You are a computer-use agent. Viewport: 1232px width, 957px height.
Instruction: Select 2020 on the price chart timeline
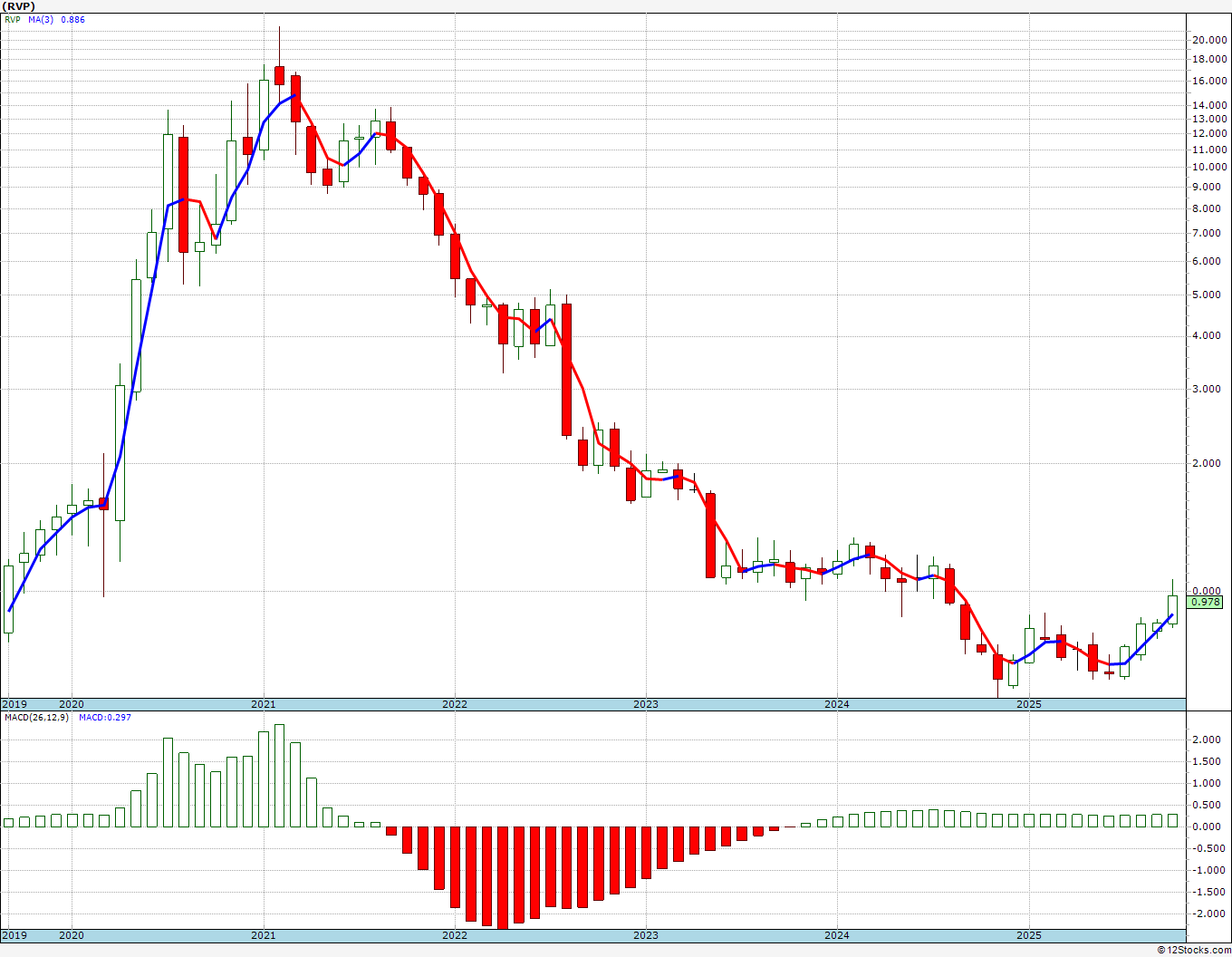pos(72,704)
